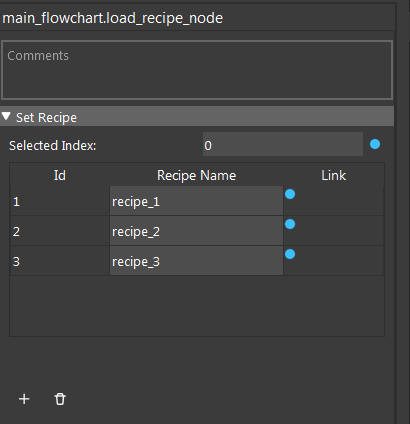Select the Id cell showing 2
The image size is (410, 424).
tap(60, 231)
